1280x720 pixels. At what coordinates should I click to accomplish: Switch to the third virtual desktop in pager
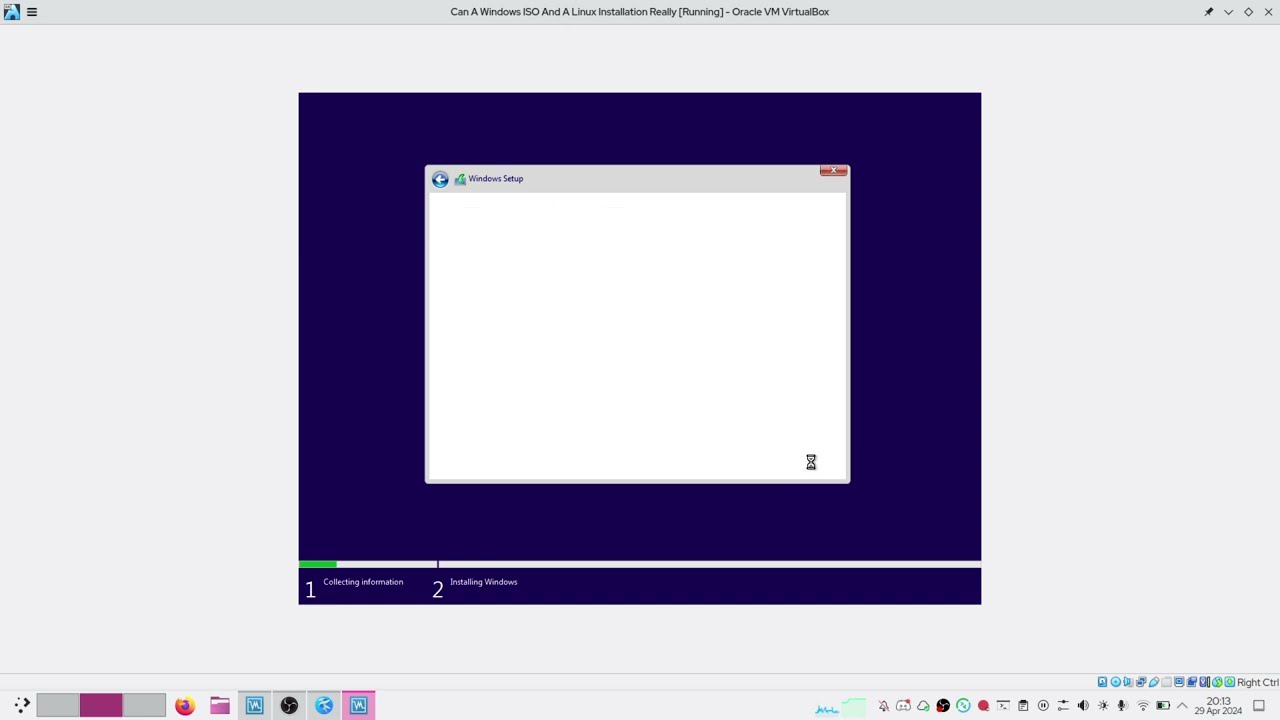click(x=144, y=705)
